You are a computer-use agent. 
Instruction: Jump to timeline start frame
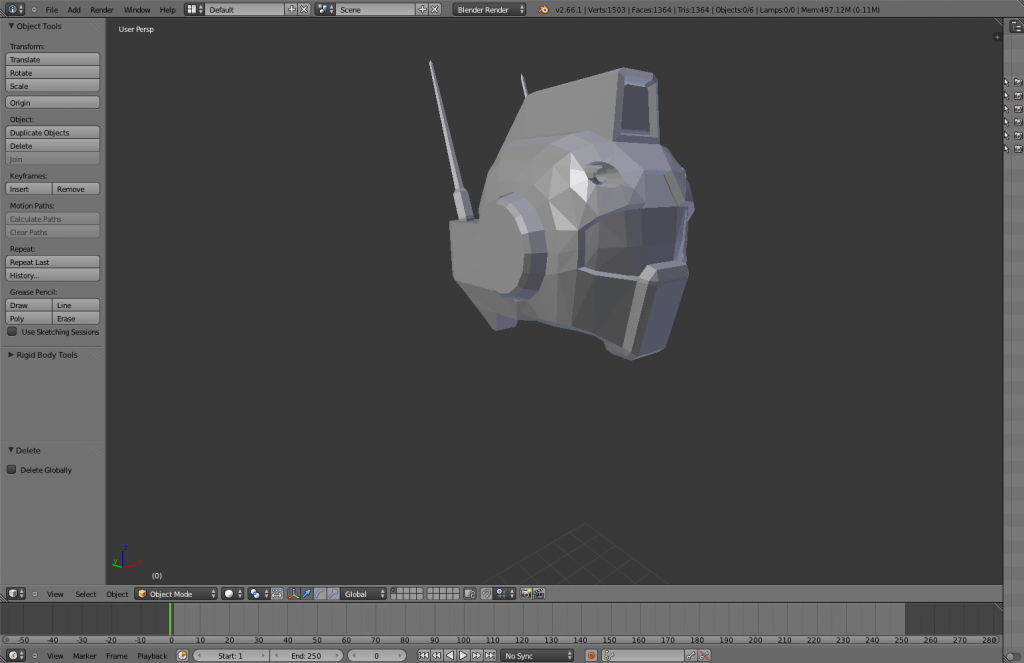tap(423, 655)
